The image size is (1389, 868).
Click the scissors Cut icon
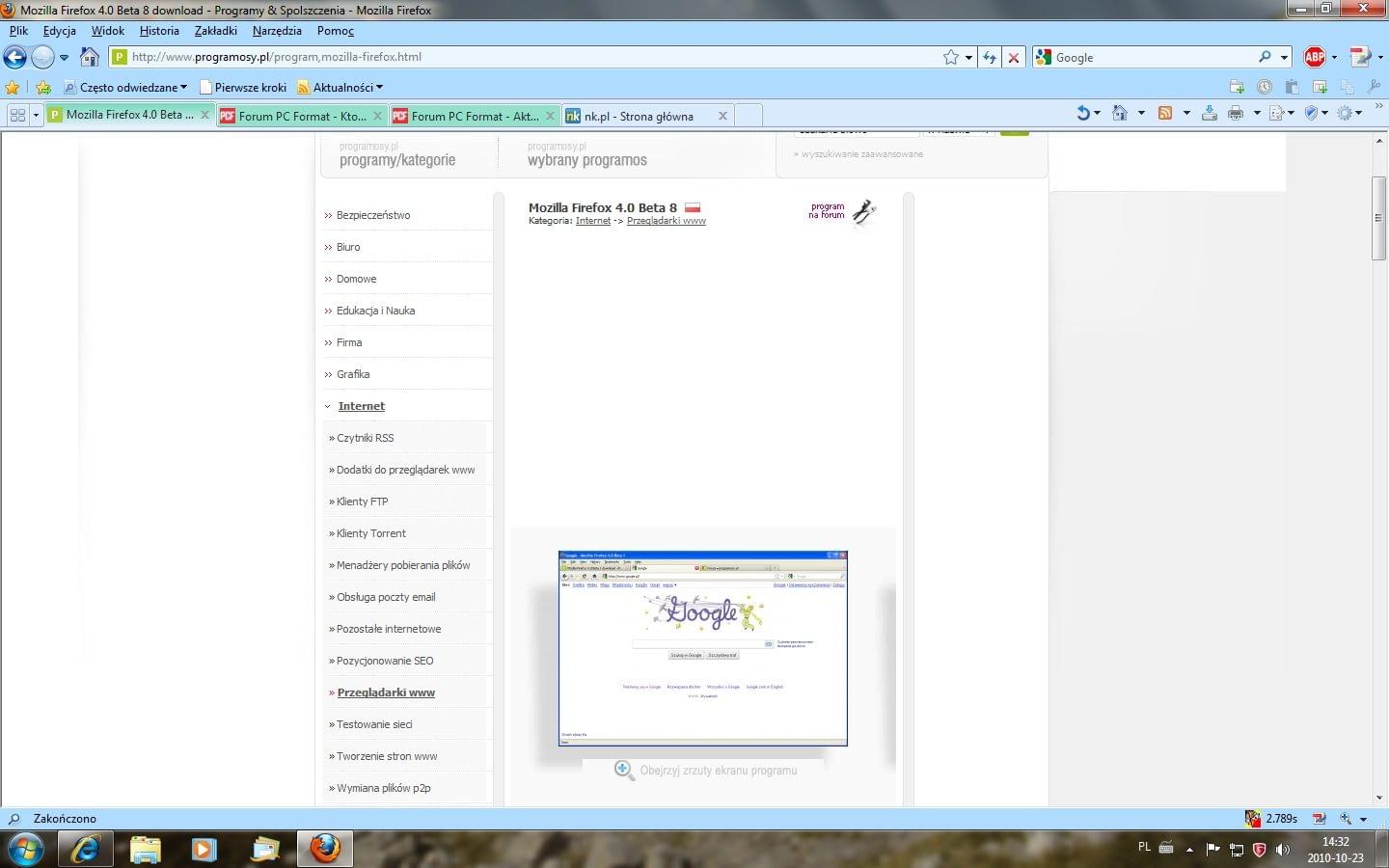1375,87
